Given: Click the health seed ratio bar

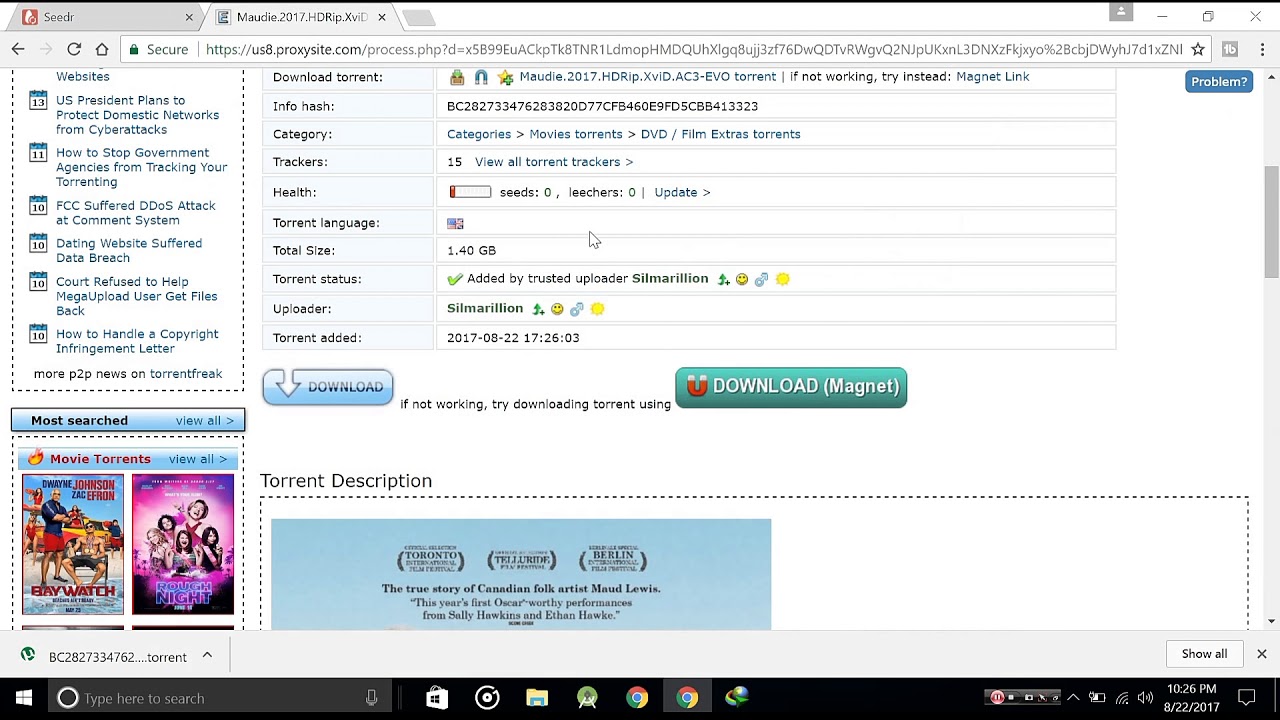Looking at the screenshot, I should (470, 192).
